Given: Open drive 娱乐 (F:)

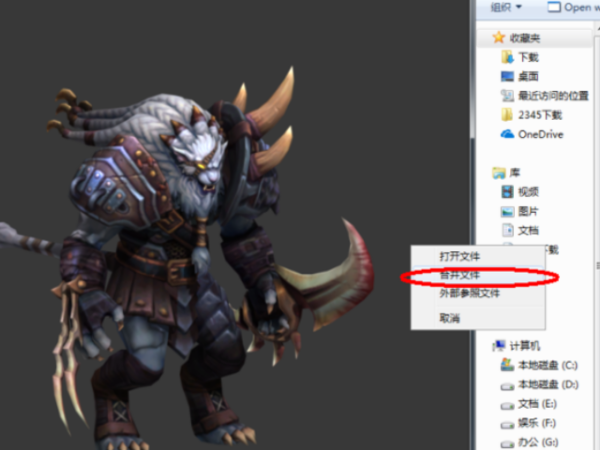Looking at the screenshot, I should point(537,423).
